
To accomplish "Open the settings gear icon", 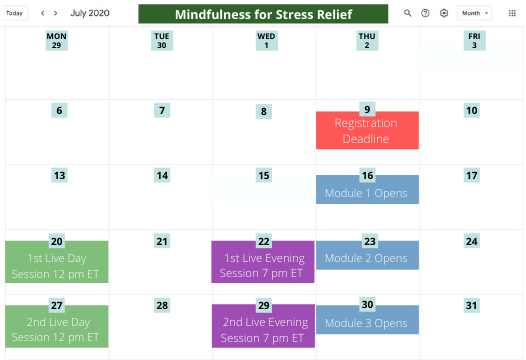I will click(x=444, y=13).
